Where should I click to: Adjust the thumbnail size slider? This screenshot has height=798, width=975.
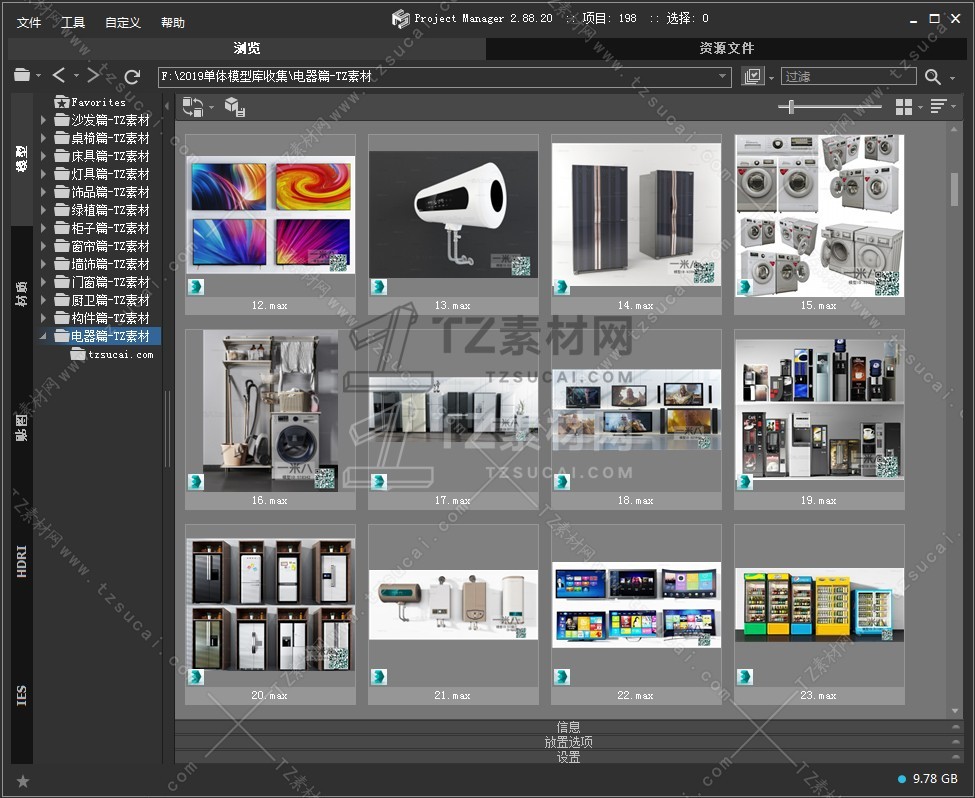[x=791, y=107]
